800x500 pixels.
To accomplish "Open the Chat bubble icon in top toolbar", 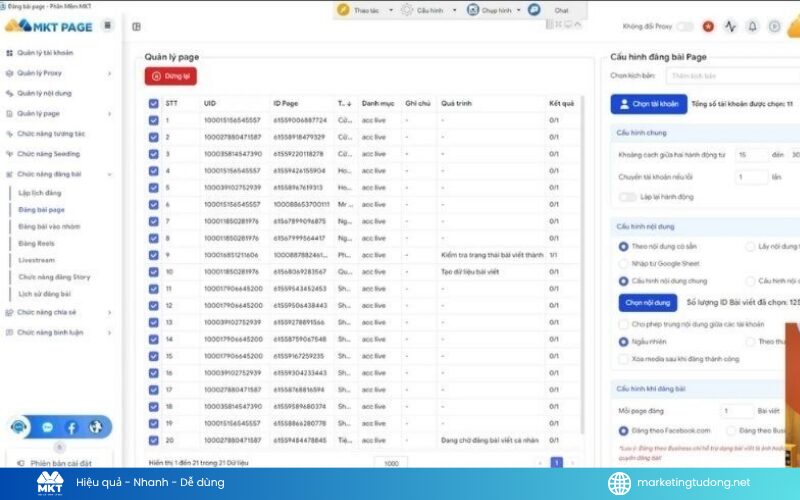I will pos(534,10).
